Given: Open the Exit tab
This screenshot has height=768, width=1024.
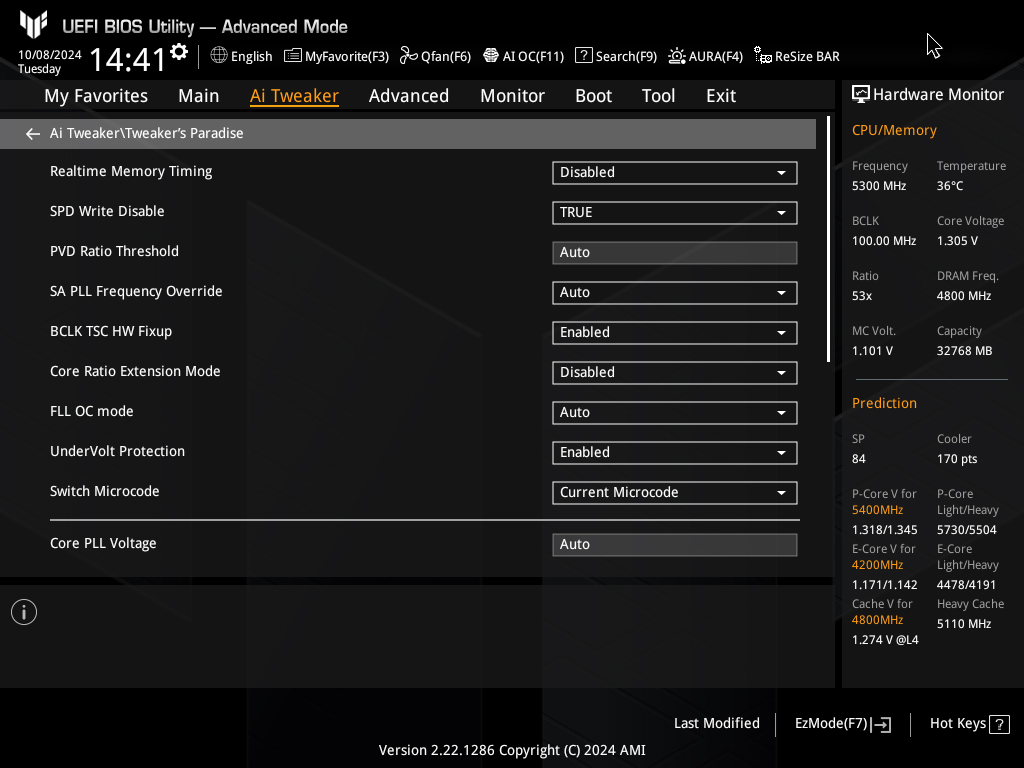Looking at the screenshot, I should click(x=721, y=96).
